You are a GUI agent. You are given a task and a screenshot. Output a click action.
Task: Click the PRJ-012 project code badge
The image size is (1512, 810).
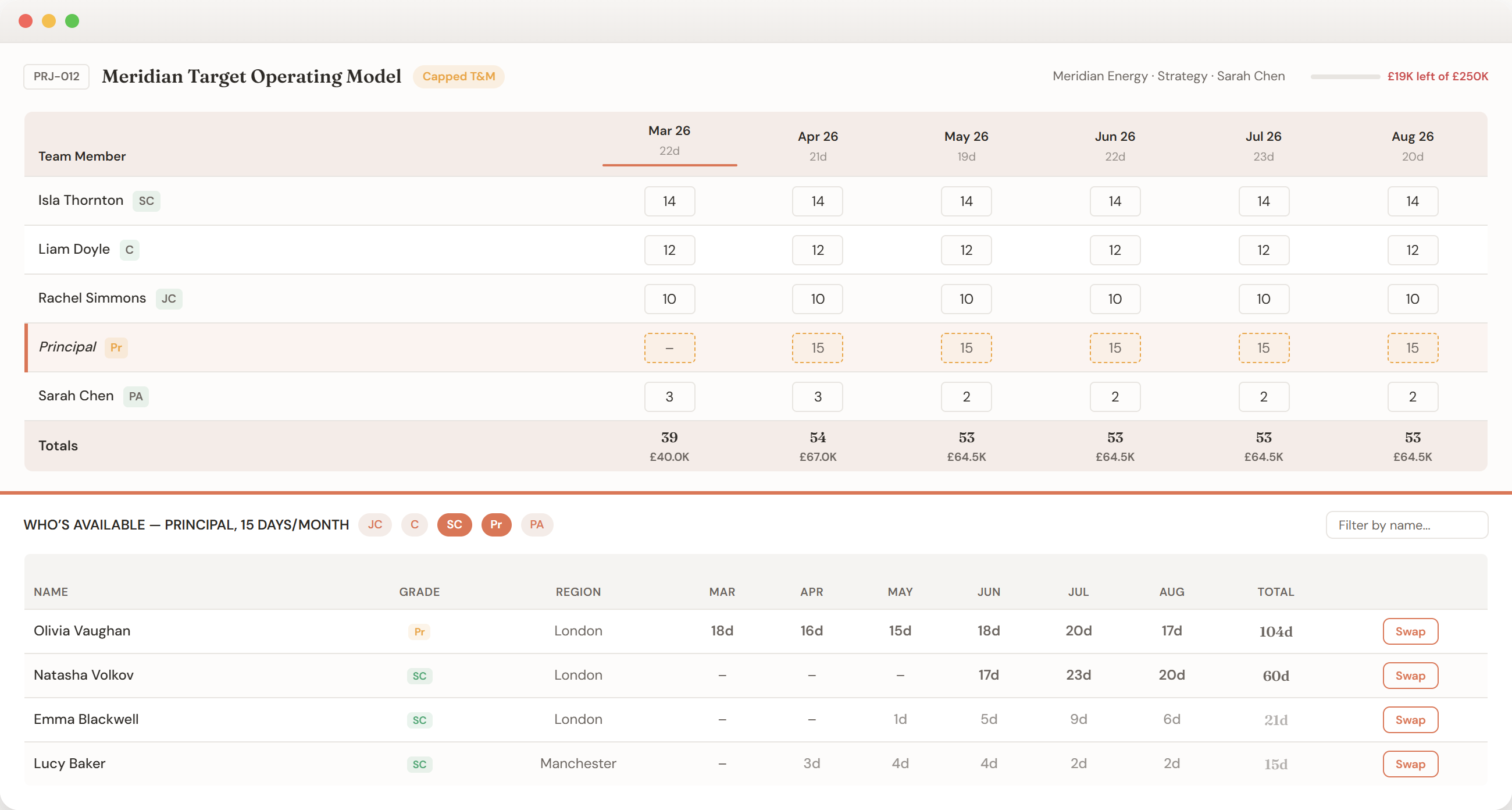click(x=56, y=76)
